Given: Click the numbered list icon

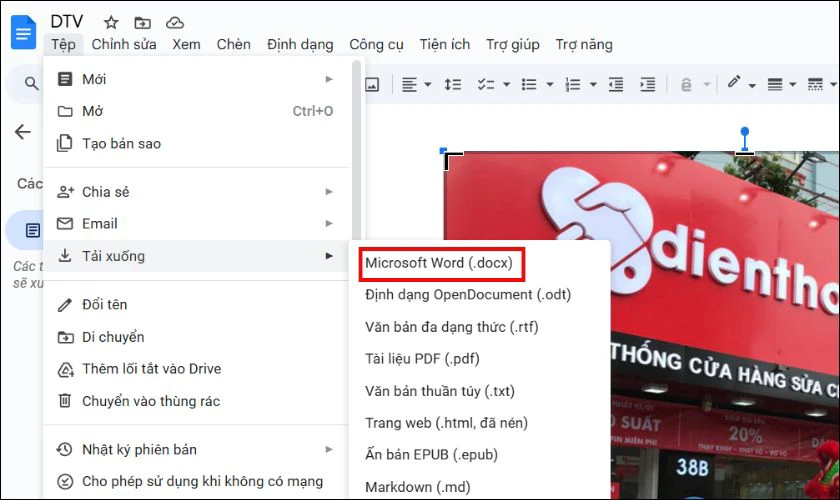Looking at the screenshot, I should point(573,84).
